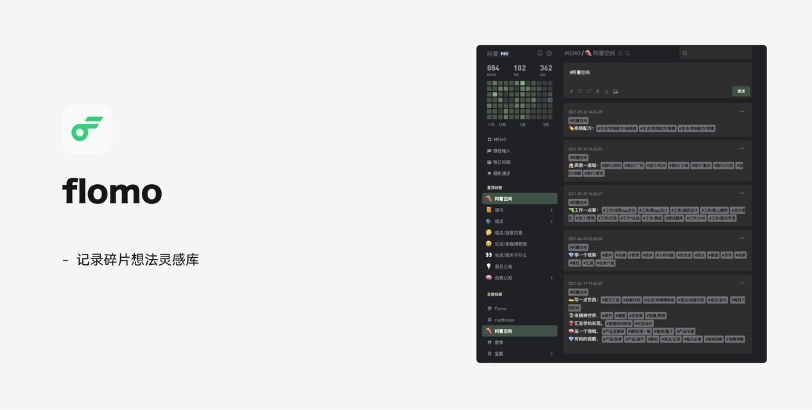
Task: Toggle bold formatting in memo editor
Action: pos(597,91)
